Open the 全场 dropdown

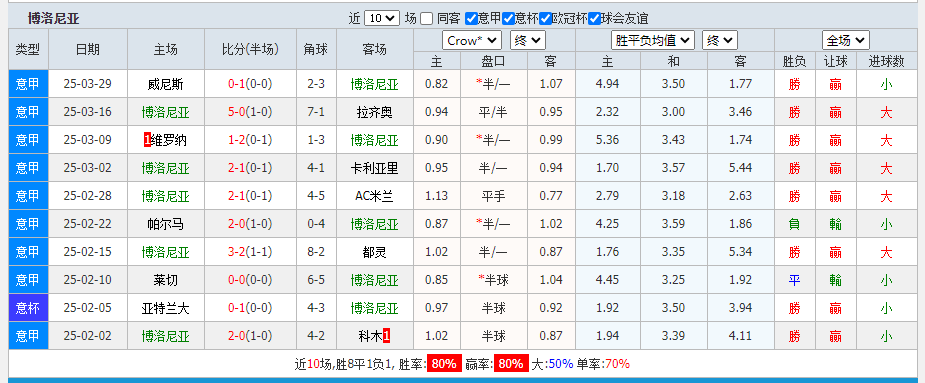point(846,41)
